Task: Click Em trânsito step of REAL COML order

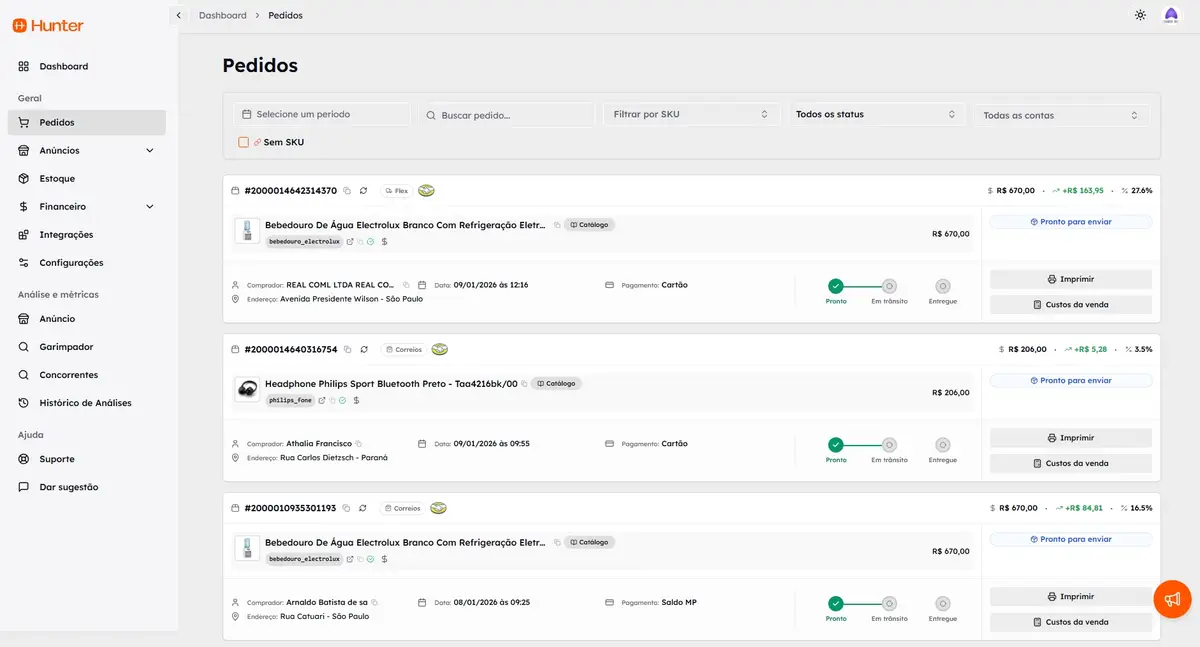Action: click(889, 286)
